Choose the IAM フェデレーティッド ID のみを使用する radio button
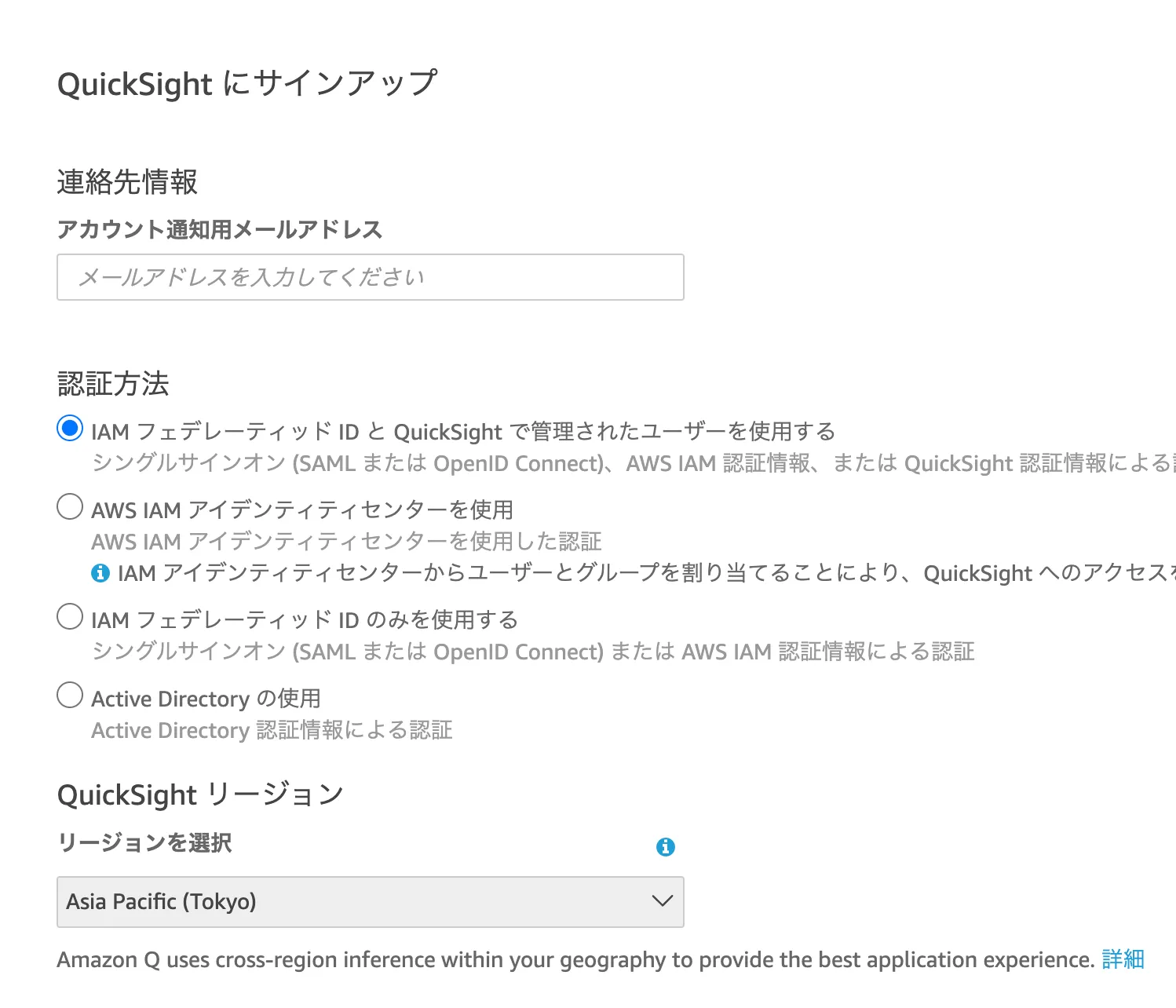 click(x=70, y=617)
